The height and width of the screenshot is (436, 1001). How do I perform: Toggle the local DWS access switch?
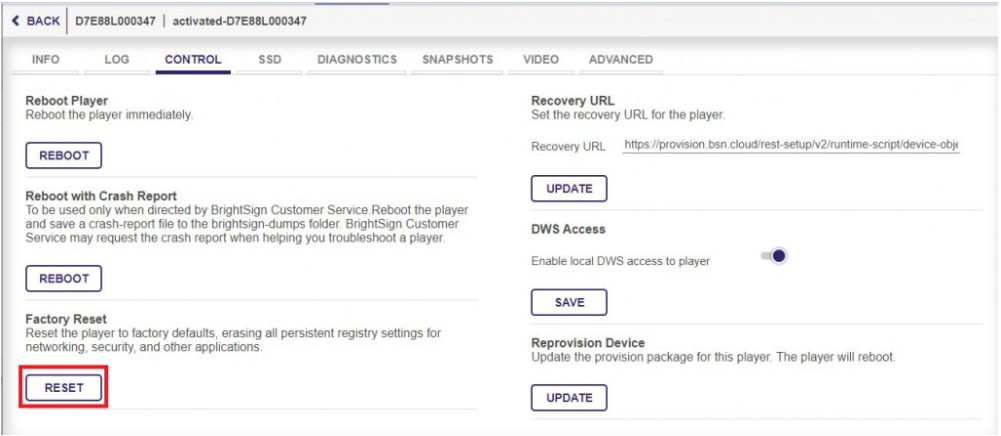click(x=774, y=256)
